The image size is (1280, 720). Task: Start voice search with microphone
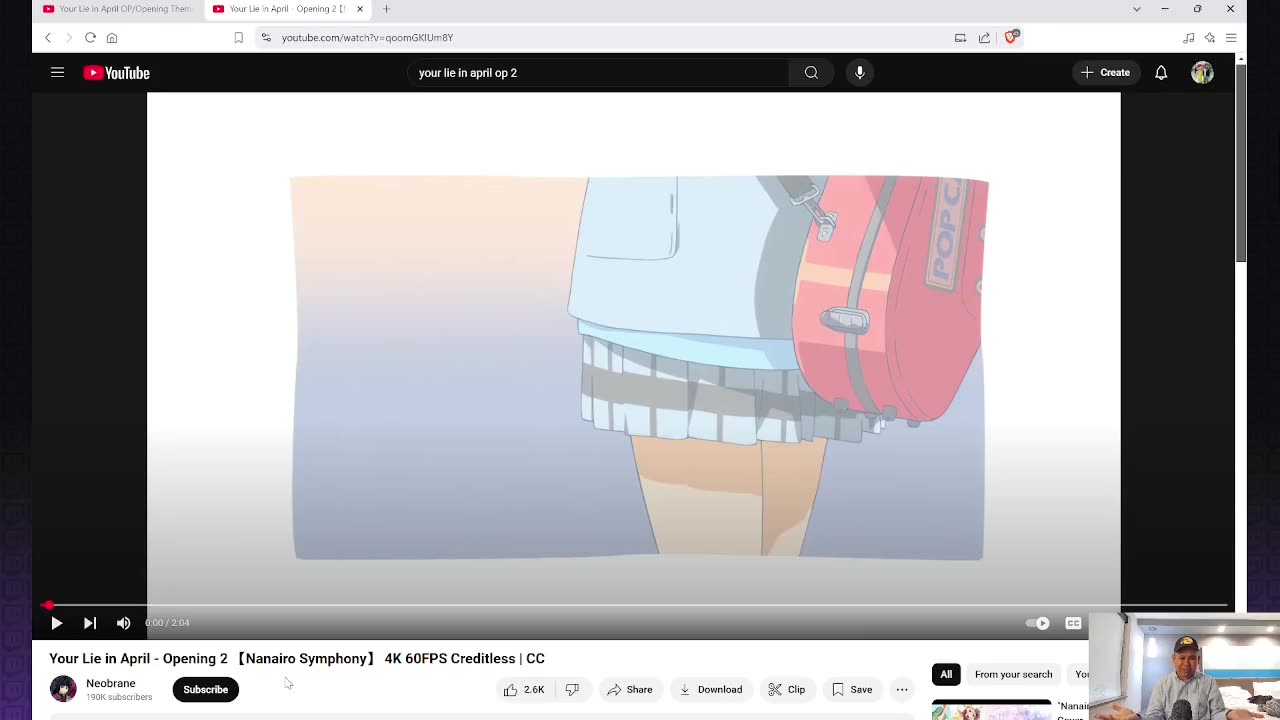point(859,73)
